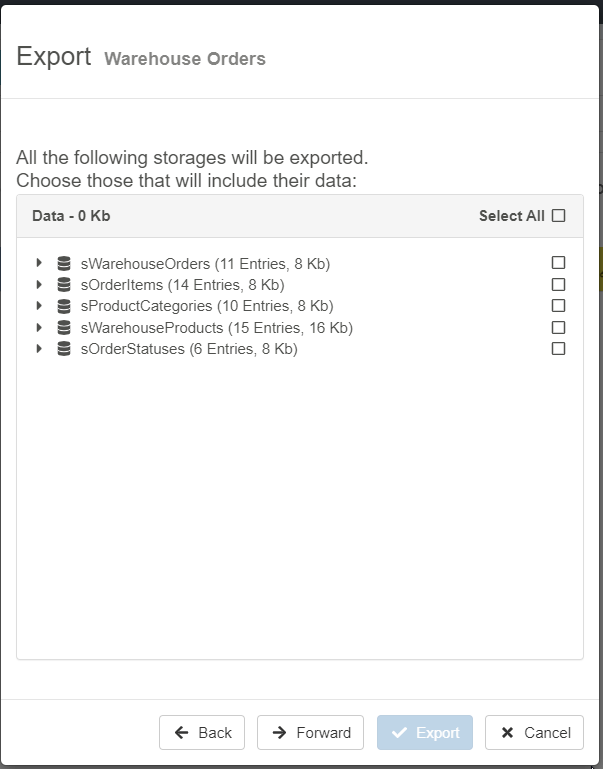603x769 pixels.
Task: Click the sOrderStatuses database icon
Action: pos(64,349)
